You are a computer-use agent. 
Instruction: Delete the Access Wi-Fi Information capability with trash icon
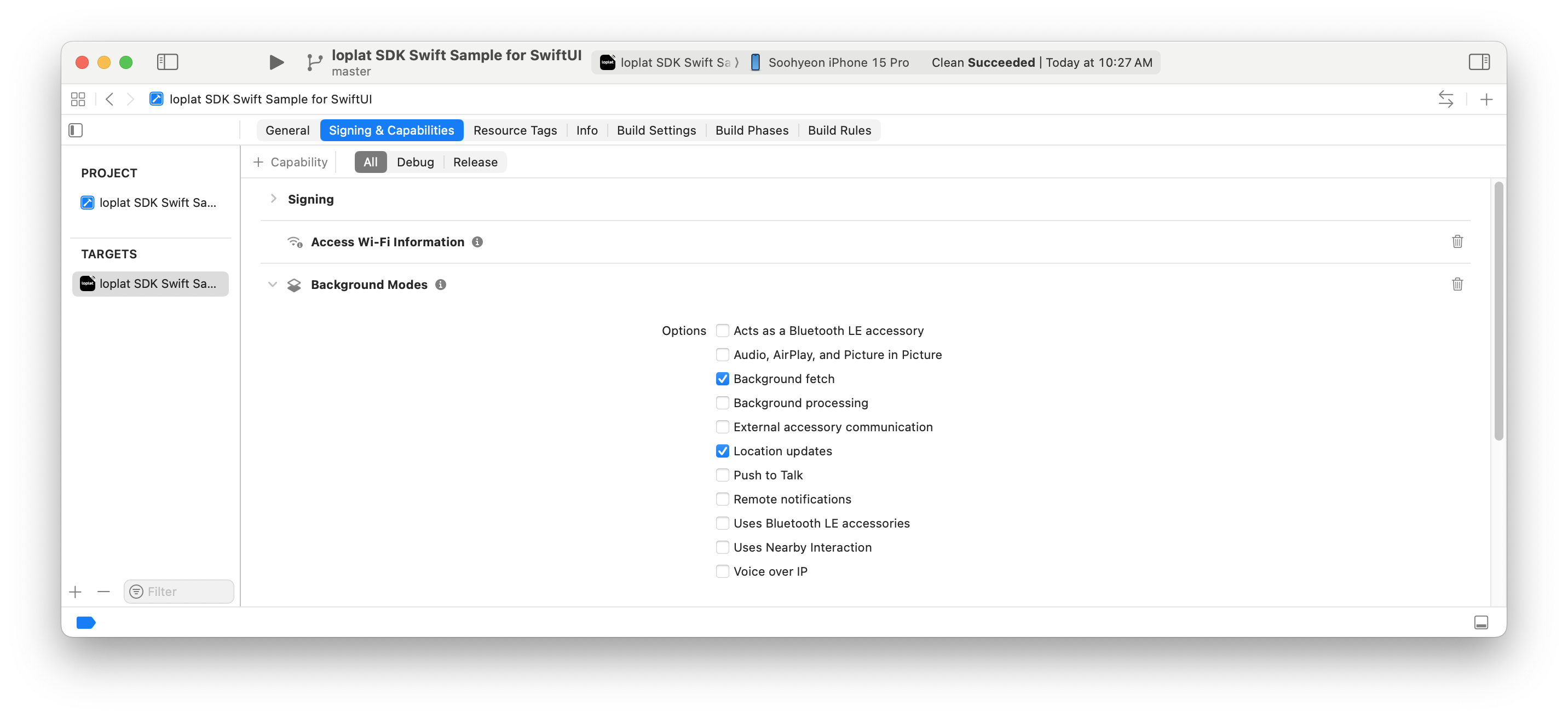point(1457,241)
